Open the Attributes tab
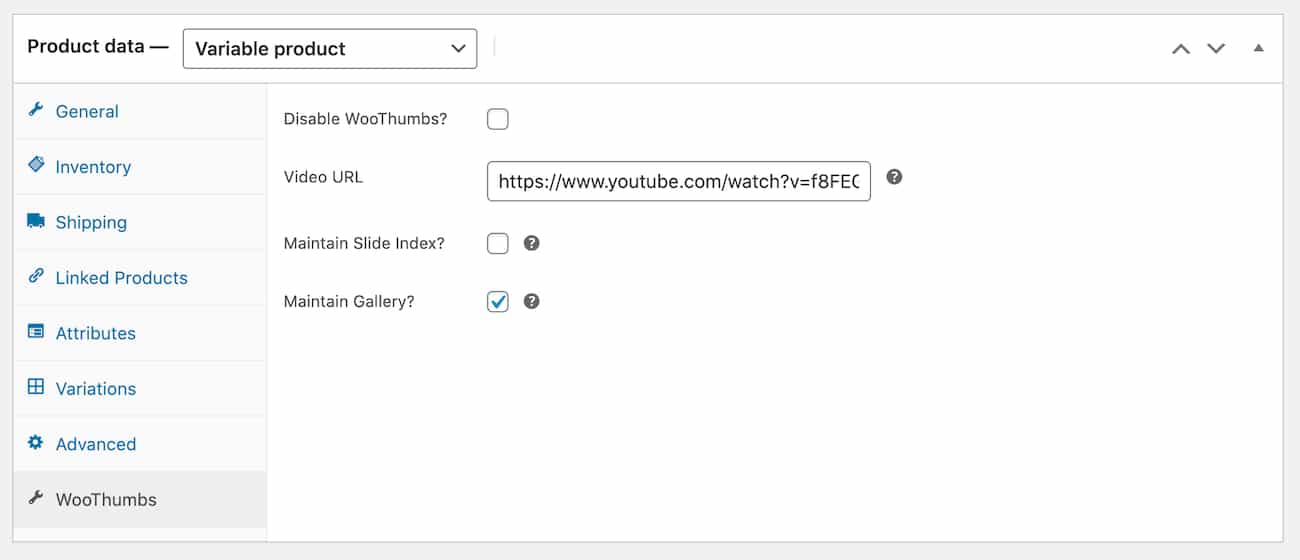Image resolution: width=1300 pixels, height=560 pixels. 140,333
